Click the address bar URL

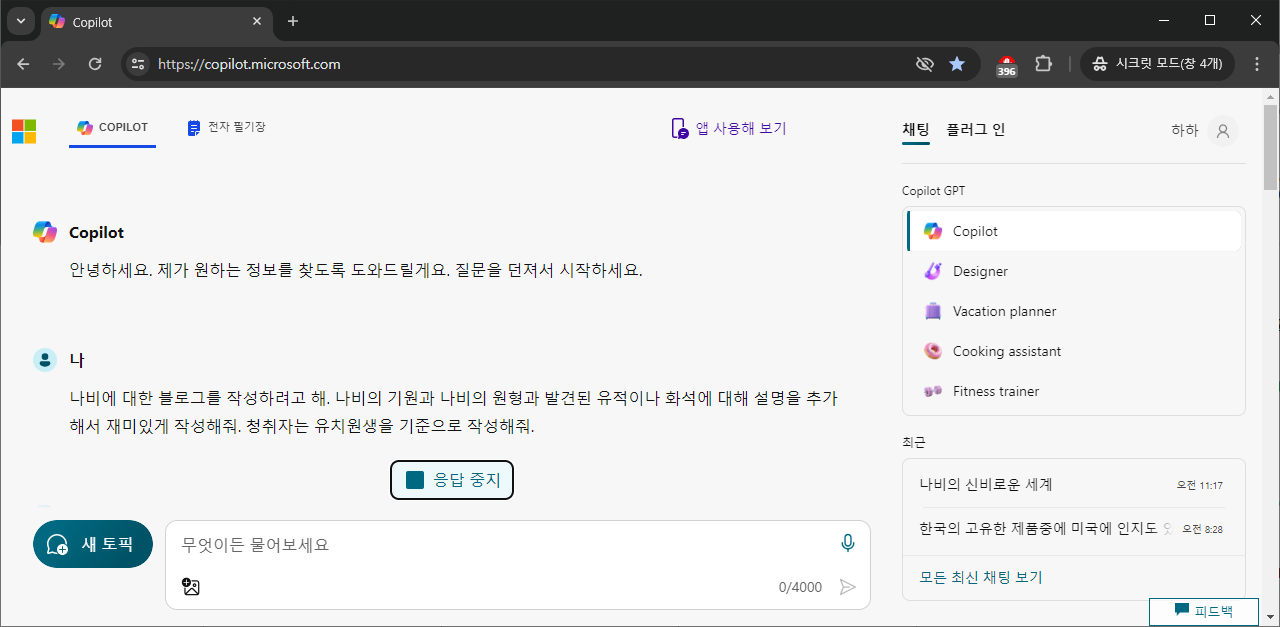point(249,64)
